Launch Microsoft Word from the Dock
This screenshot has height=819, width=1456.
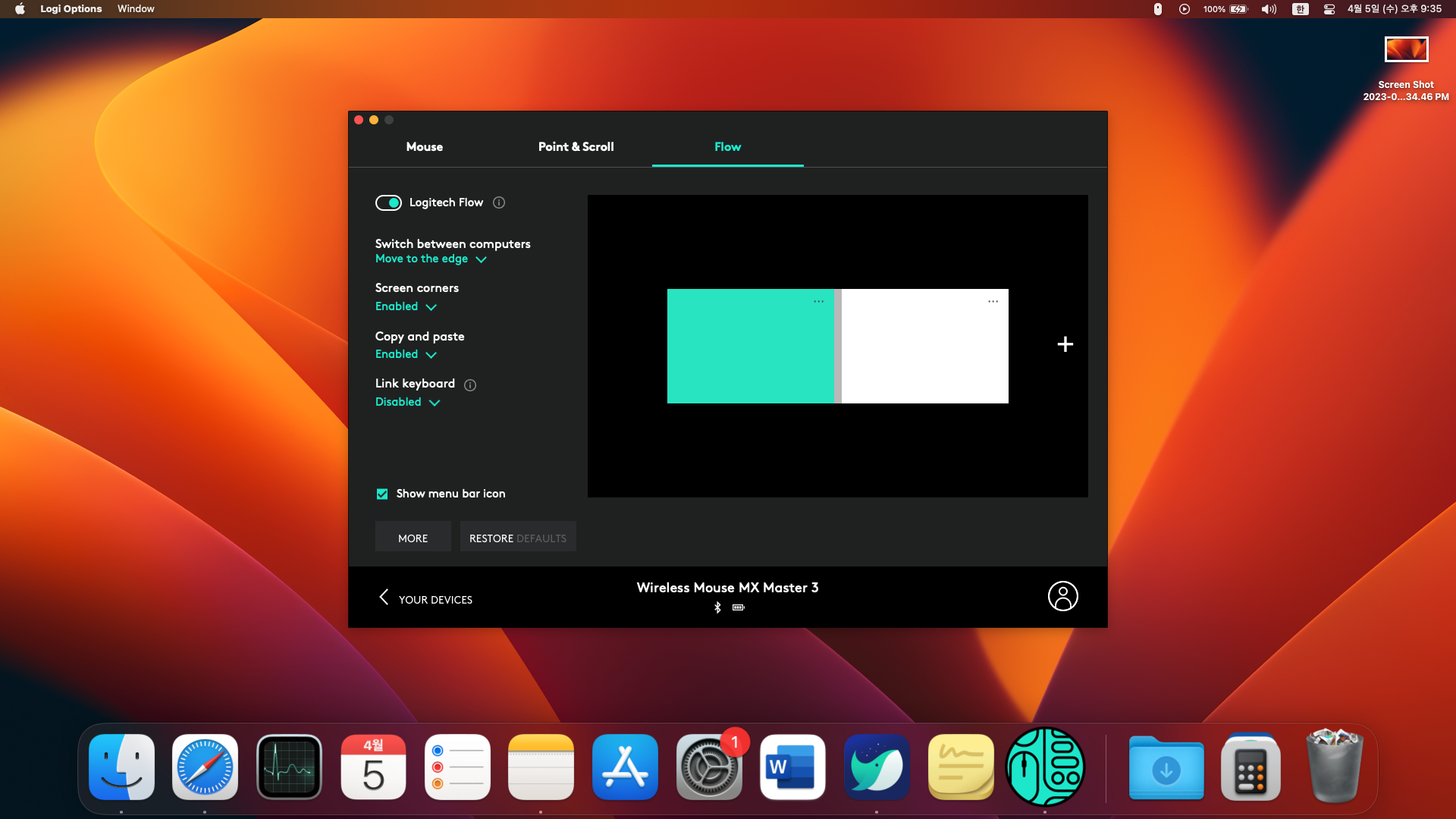click(792, 767)
